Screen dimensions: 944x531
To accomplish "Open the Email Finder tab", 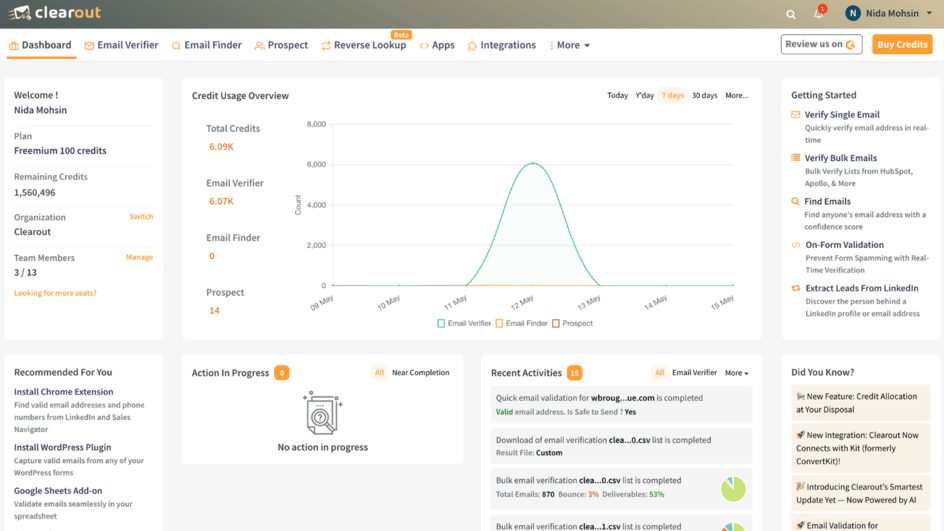I will (206, 45).
